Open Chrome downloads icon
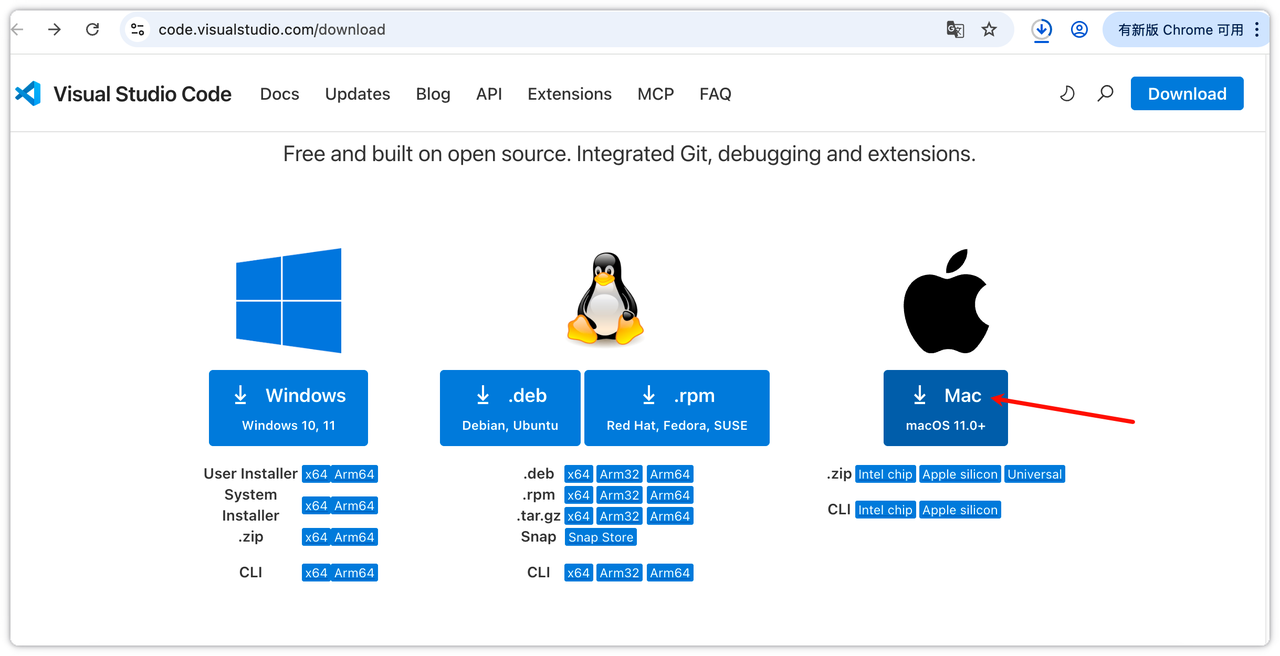1280x656 pixels. [1042, 30]
